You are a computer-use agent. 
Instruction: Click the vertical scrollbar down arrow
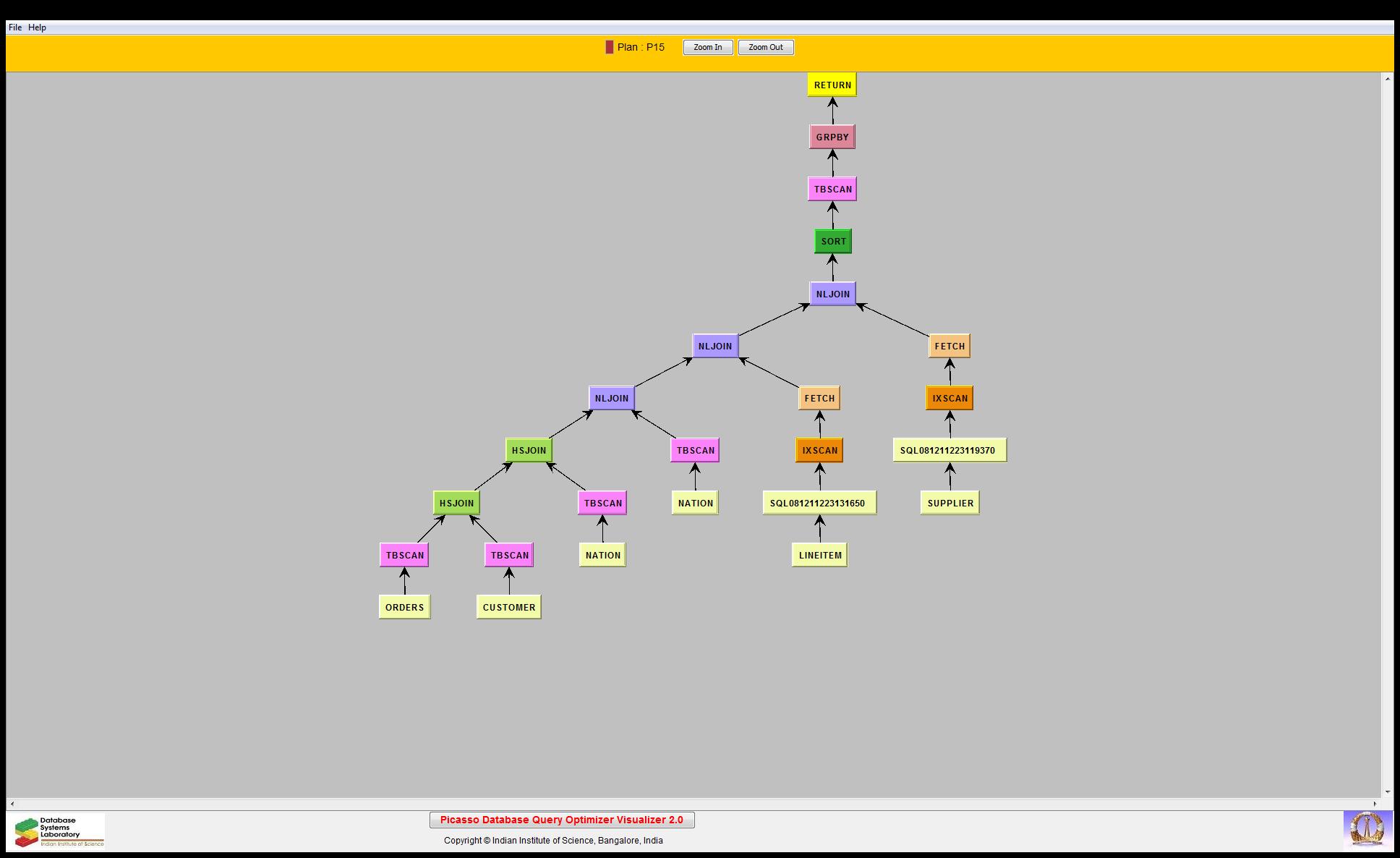1387,792
